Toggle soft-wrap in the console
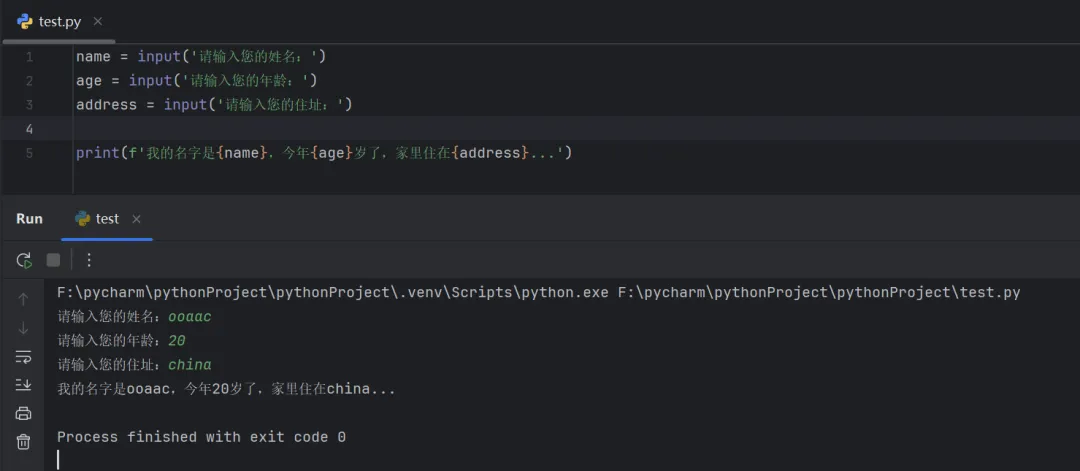This screenshot has height=471, width=1080. coord(23,357)
